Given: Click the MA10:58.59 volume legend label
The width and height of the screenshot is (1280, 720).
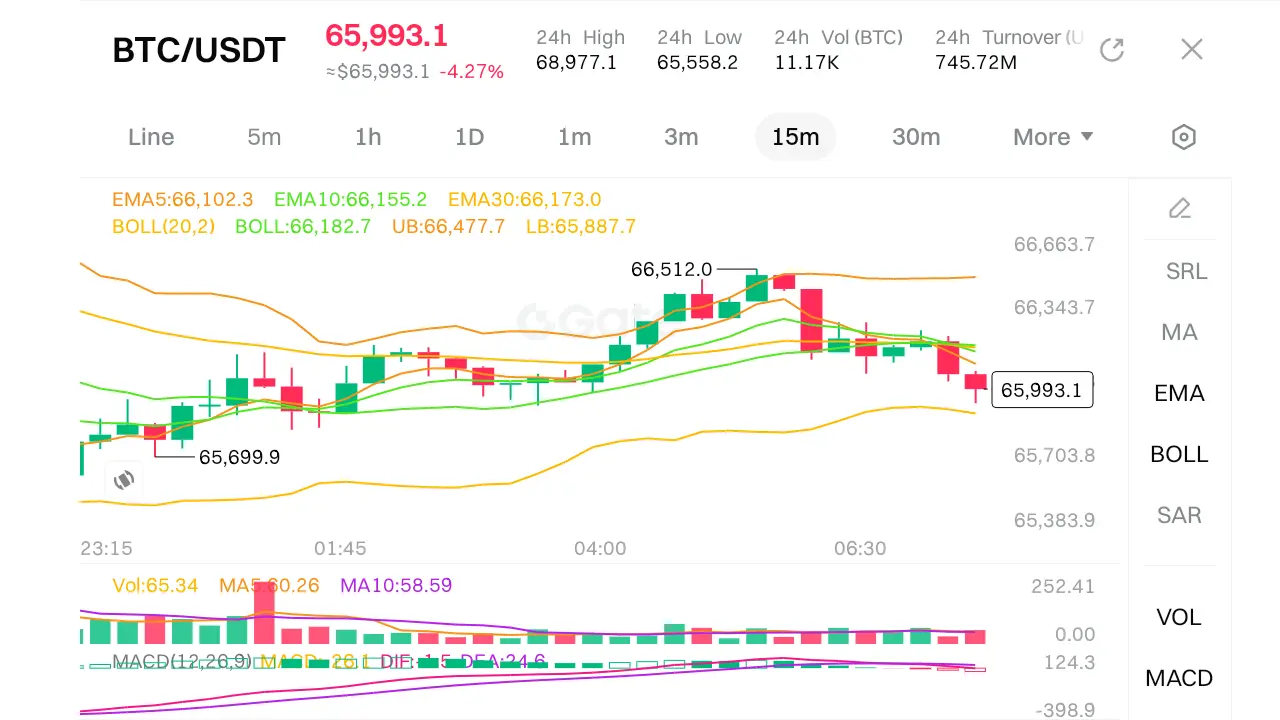Looking at the screenshot, I should (396, 585).
